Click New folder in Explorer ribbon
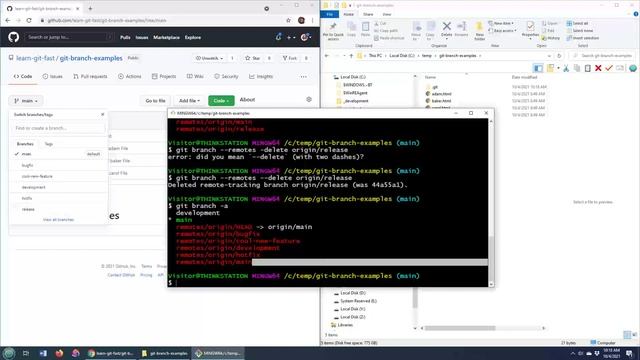Screen dimensions: 640x360 [x=480, y=31]
